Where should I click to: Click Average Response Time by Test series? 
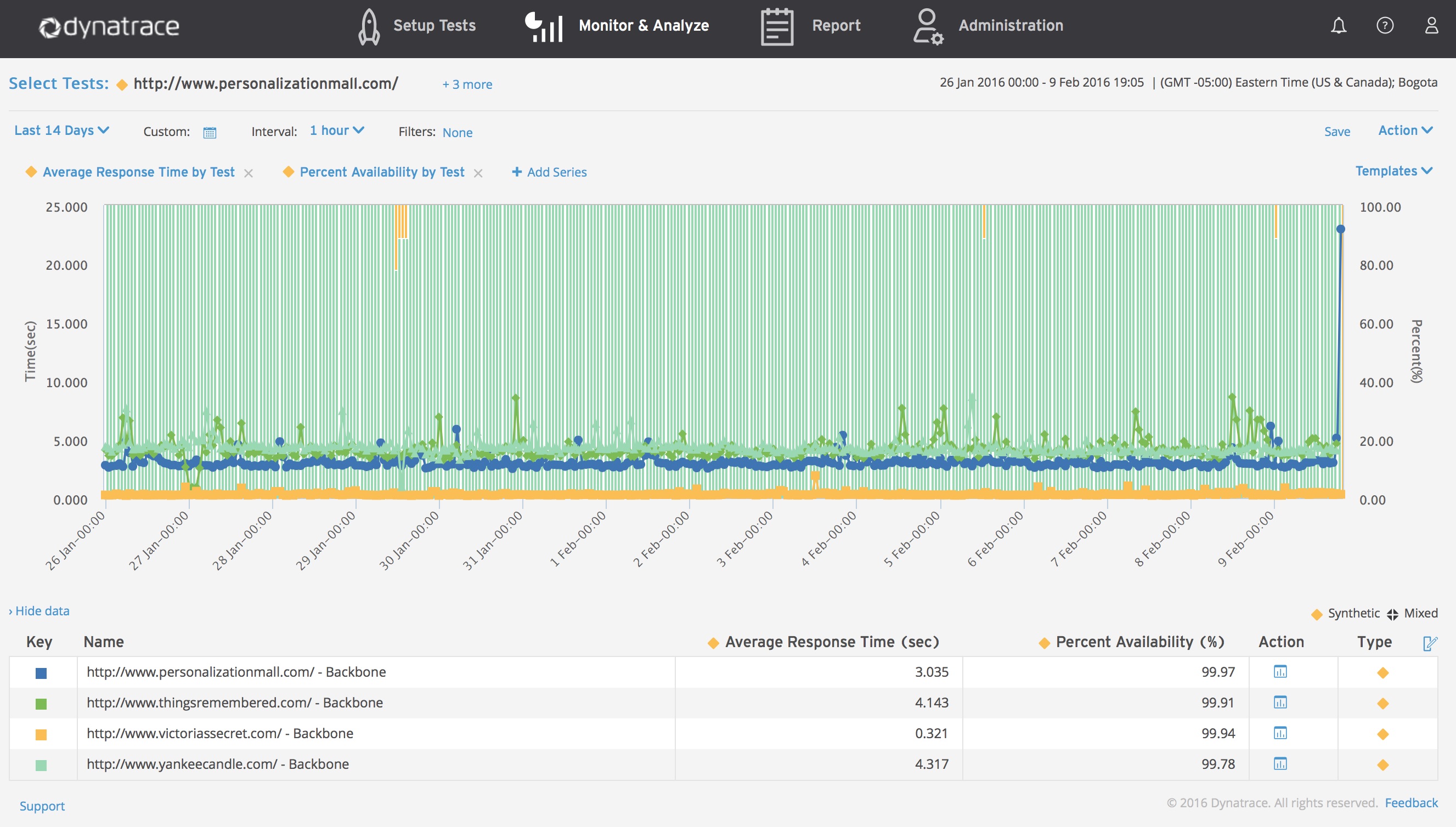[139, 172]
